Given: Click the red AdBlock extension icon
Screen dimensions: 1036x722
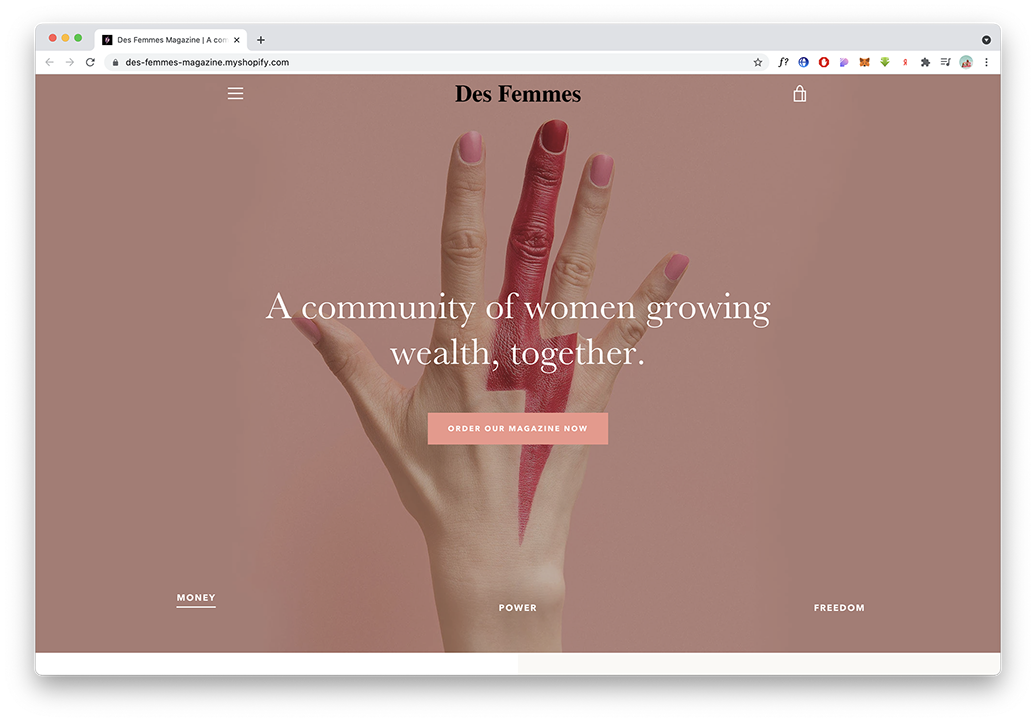Looking at the screenshot, I should [x=824, y=62].
